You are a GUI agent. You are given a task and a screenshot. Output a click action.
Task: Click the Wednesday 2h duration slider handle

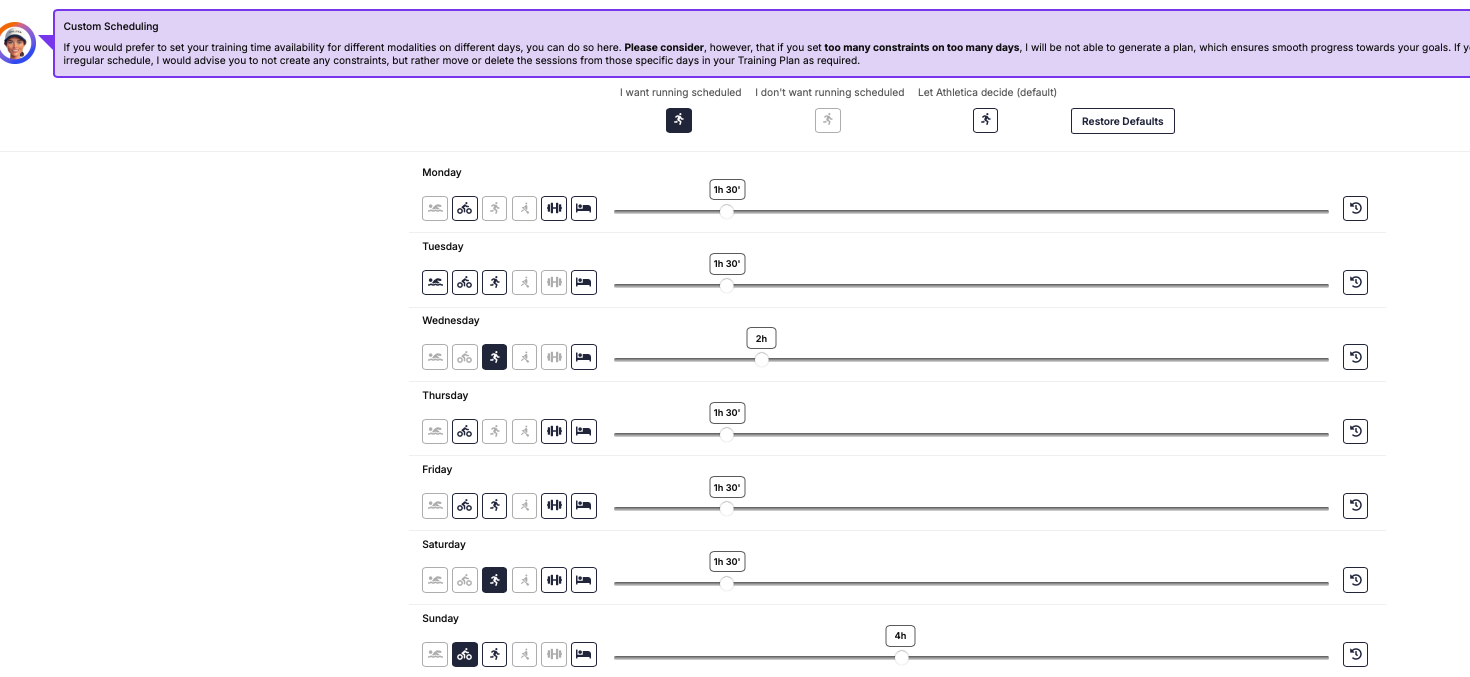point(762,360)
